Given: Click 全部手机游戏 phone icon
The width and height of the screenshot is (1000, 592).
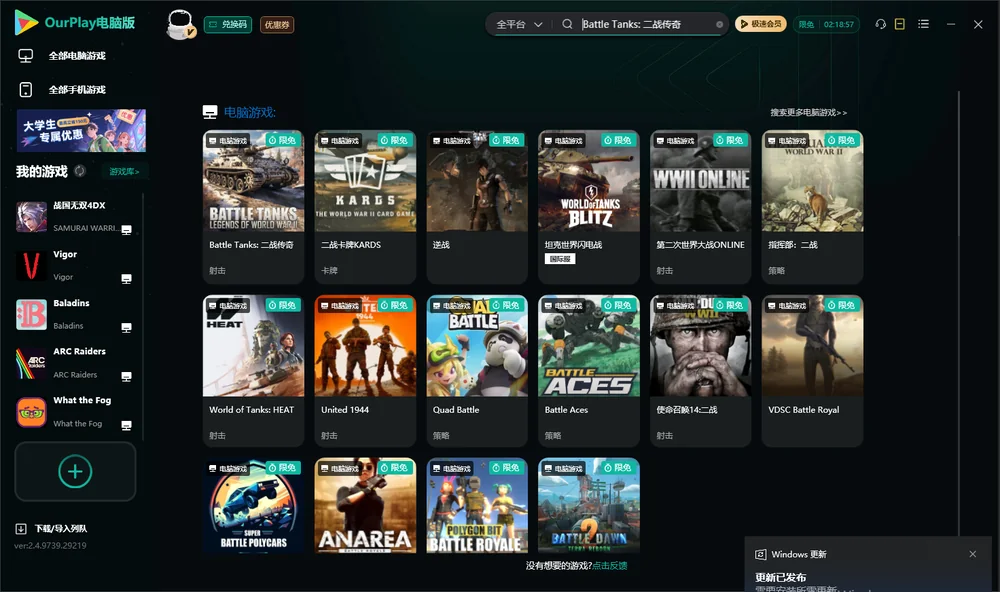Looking at the screenshot, I should (26, 90).
